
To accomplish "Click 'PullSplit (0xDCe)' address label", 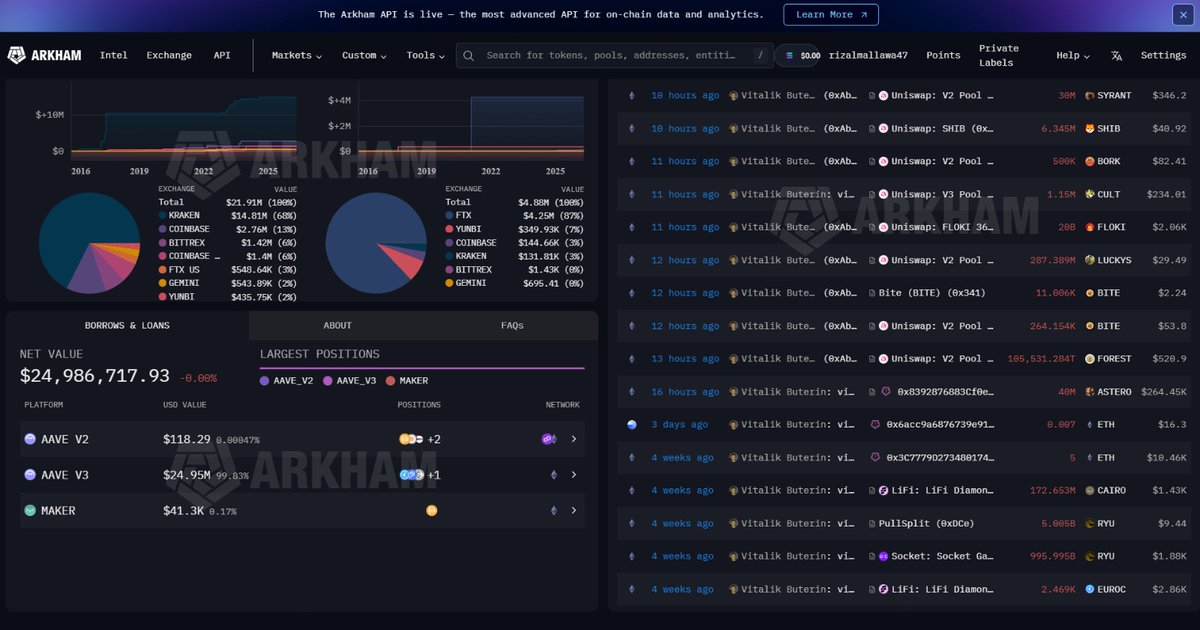I will pos(926,524).
